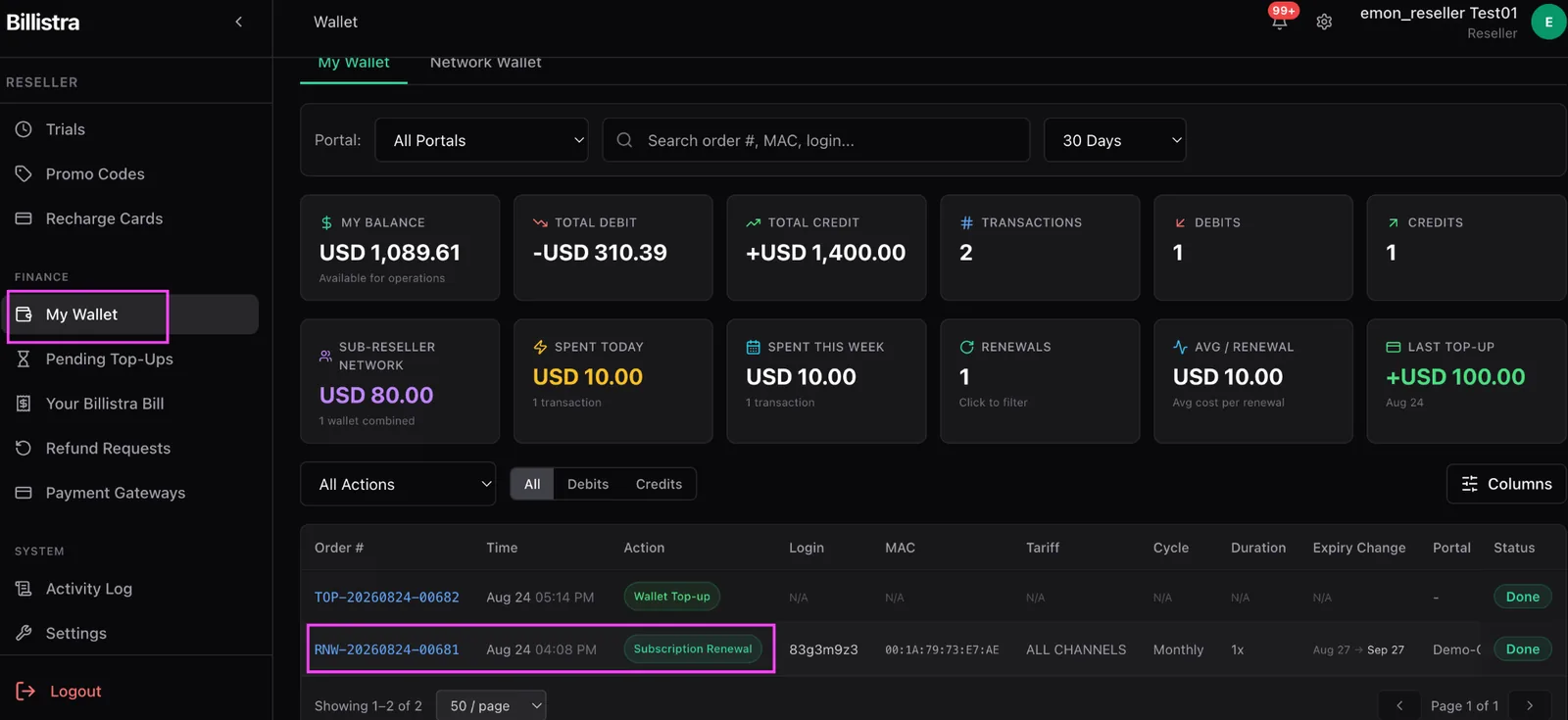The height and width of the screenshot is (720, 1568).
Task: Open the green E user avatar
Action: tap(1548, 22)
